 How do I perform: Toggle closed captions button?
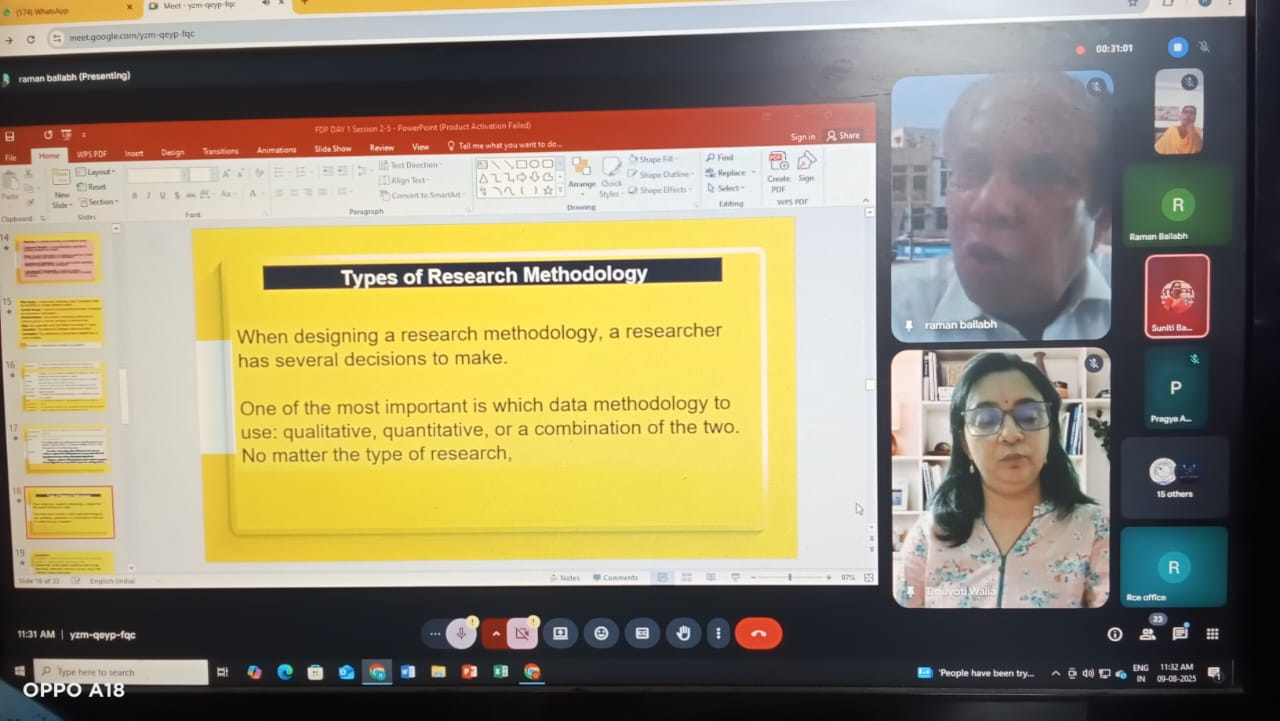tap(642, 633)
